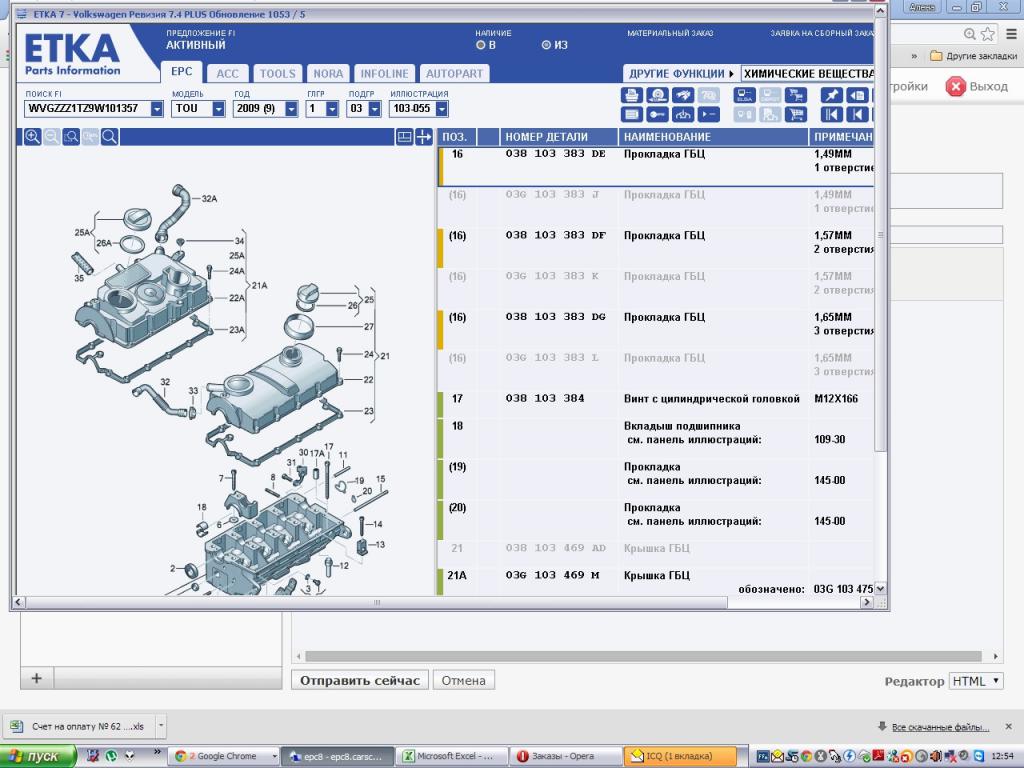Click the double-cart icon in the top toolbar row
The image size is (1024, 768).
pyautogui.click(x=795, y=95)
